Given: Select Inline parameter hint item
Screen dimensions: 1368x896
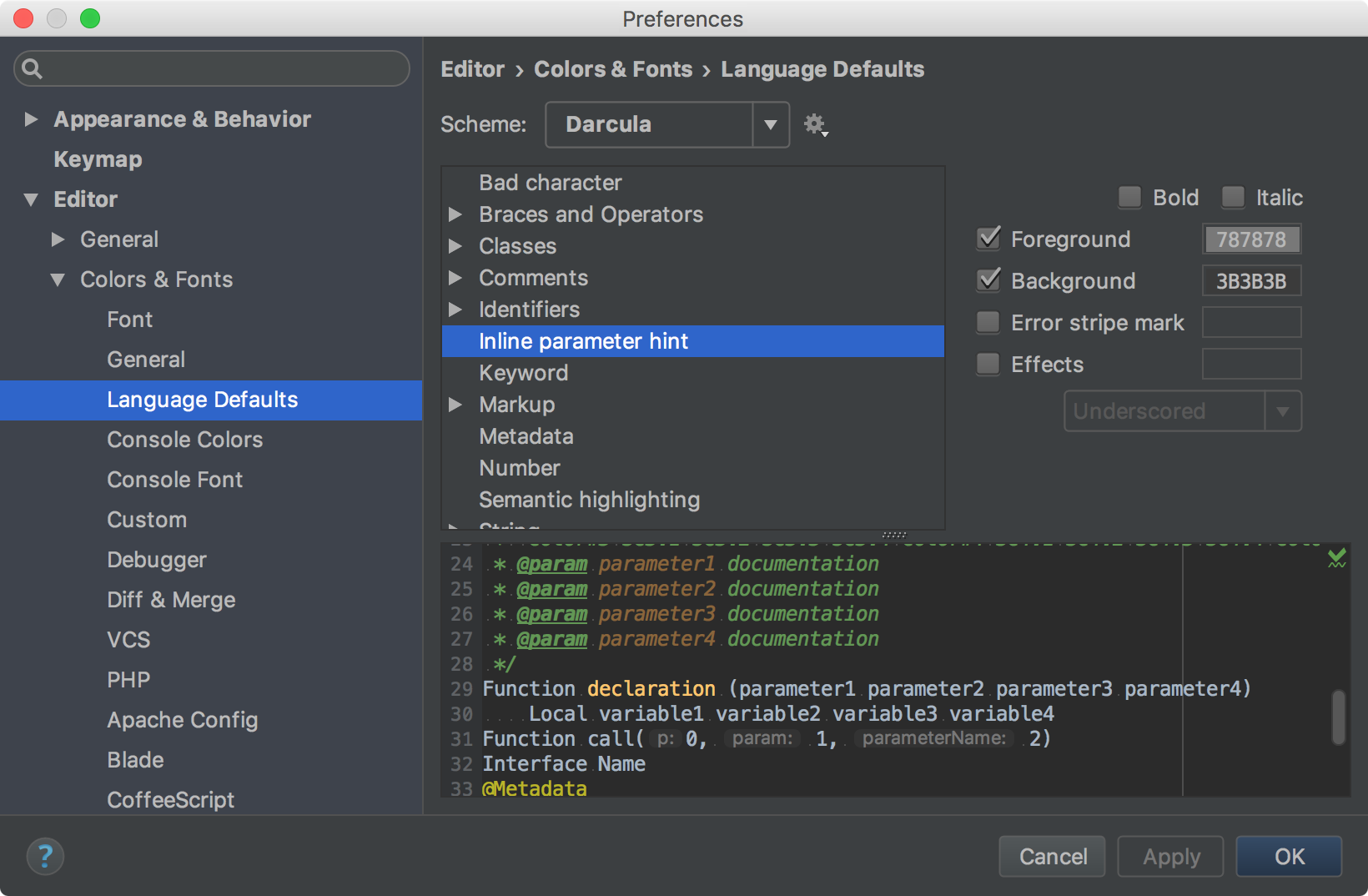Looking at the screenshot, I should coord(693,341).
